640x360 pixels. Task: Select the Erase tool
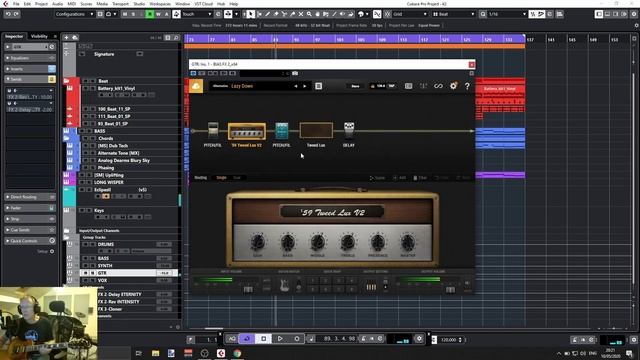click(x=276, y=14)
